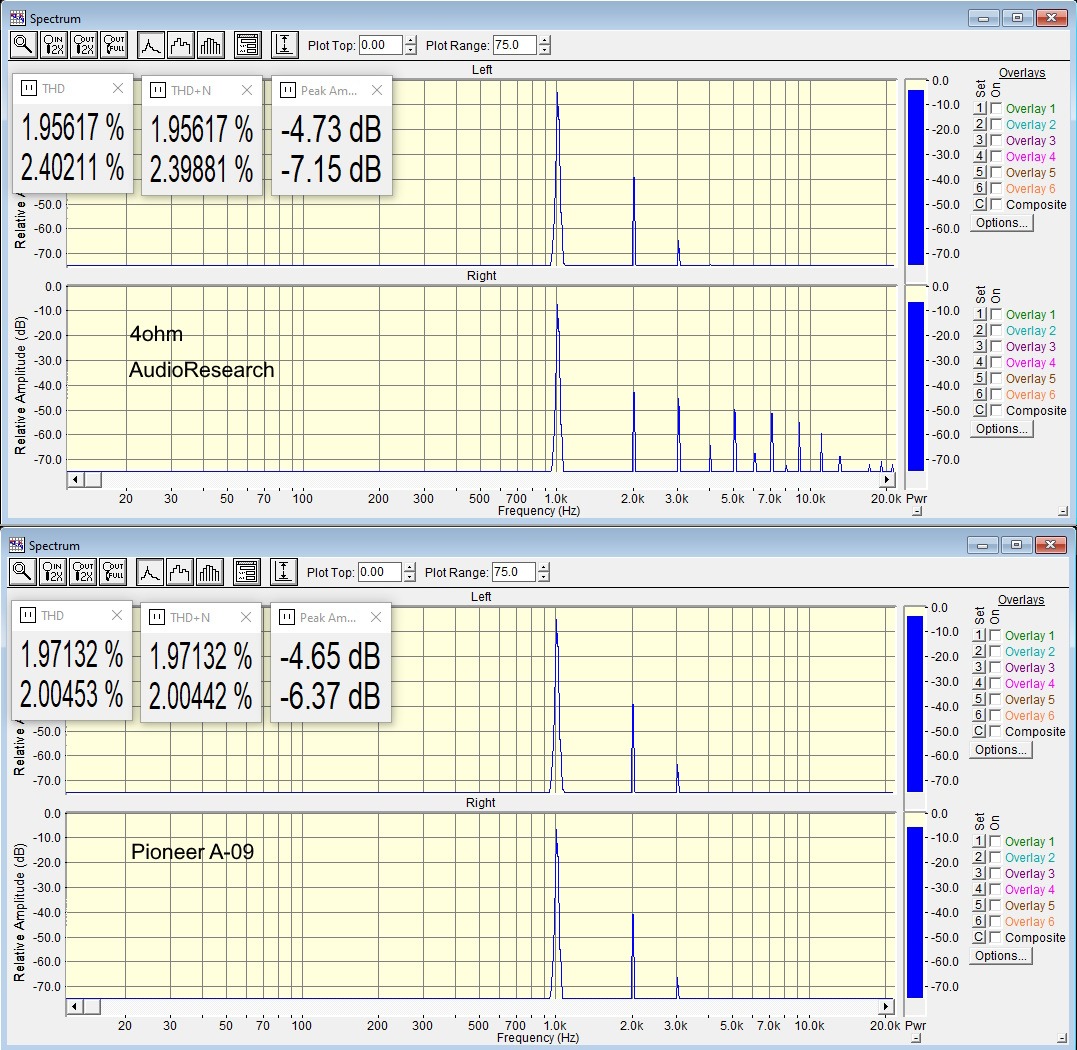The height and width of the screenshot is (1050, 1077).
Task: Close the Peak Amplitude meter in top window
Action: coord(376,90)
